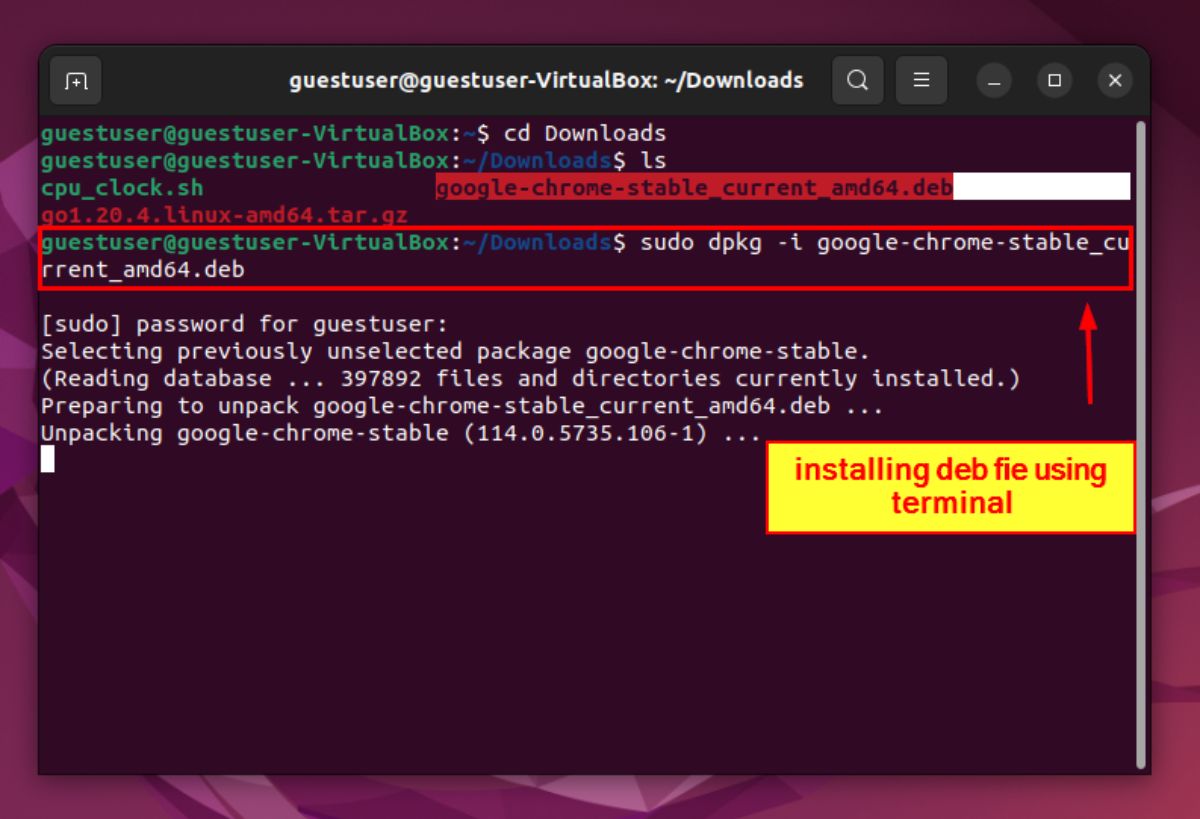Click the titlebar session label
This screenshot has width=1200, height=819.
[x=545, y=80]
